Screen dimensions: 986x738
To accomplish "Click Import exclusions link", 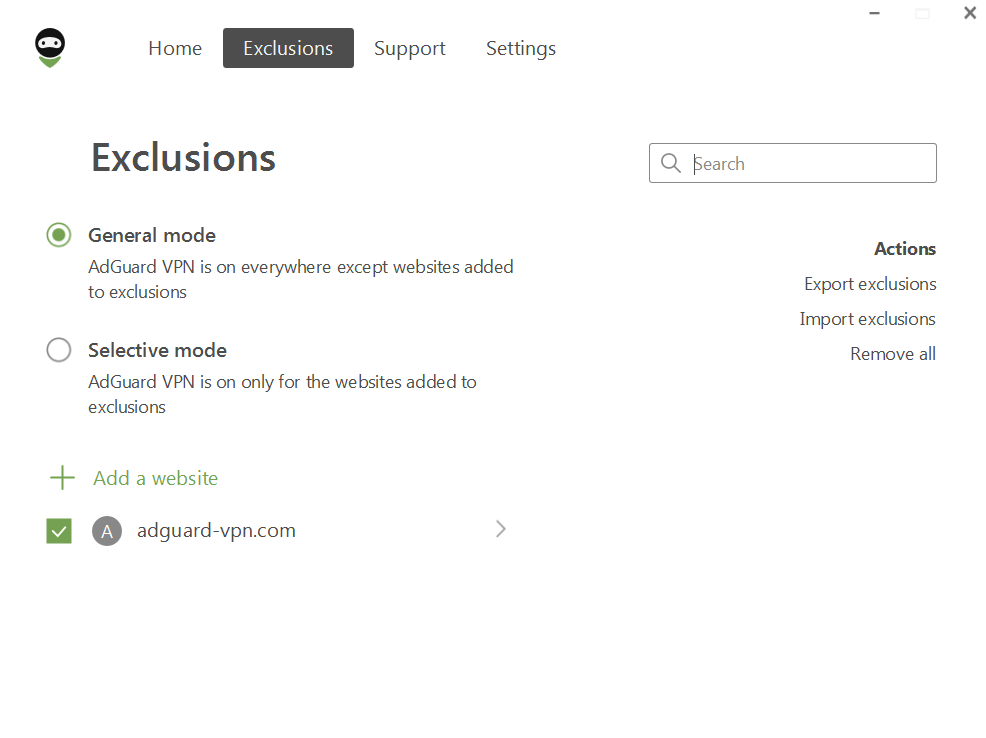I will (x=867, y=319).
